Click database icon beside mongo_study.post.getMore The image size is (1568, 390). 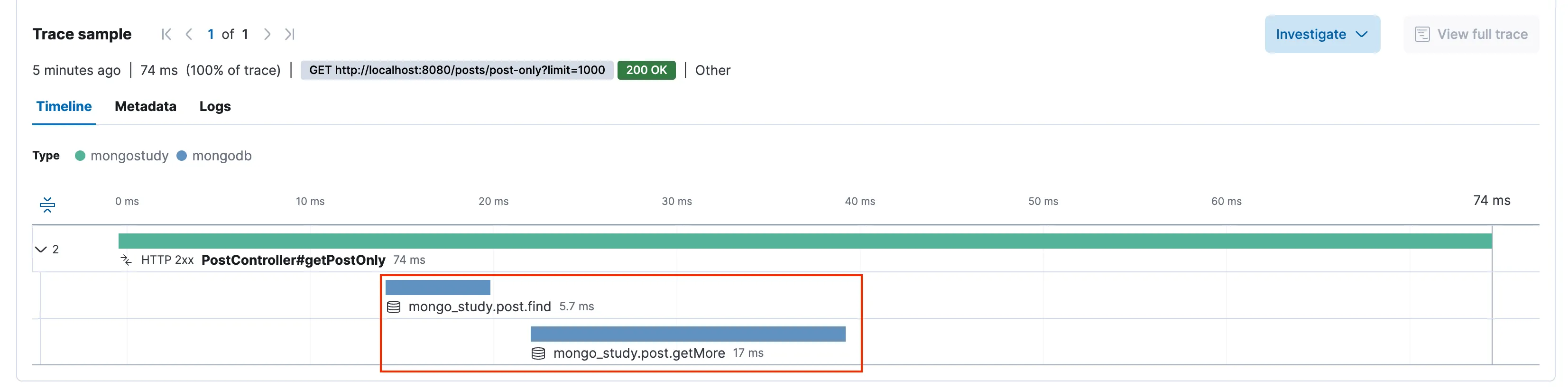tap(538, 353)
